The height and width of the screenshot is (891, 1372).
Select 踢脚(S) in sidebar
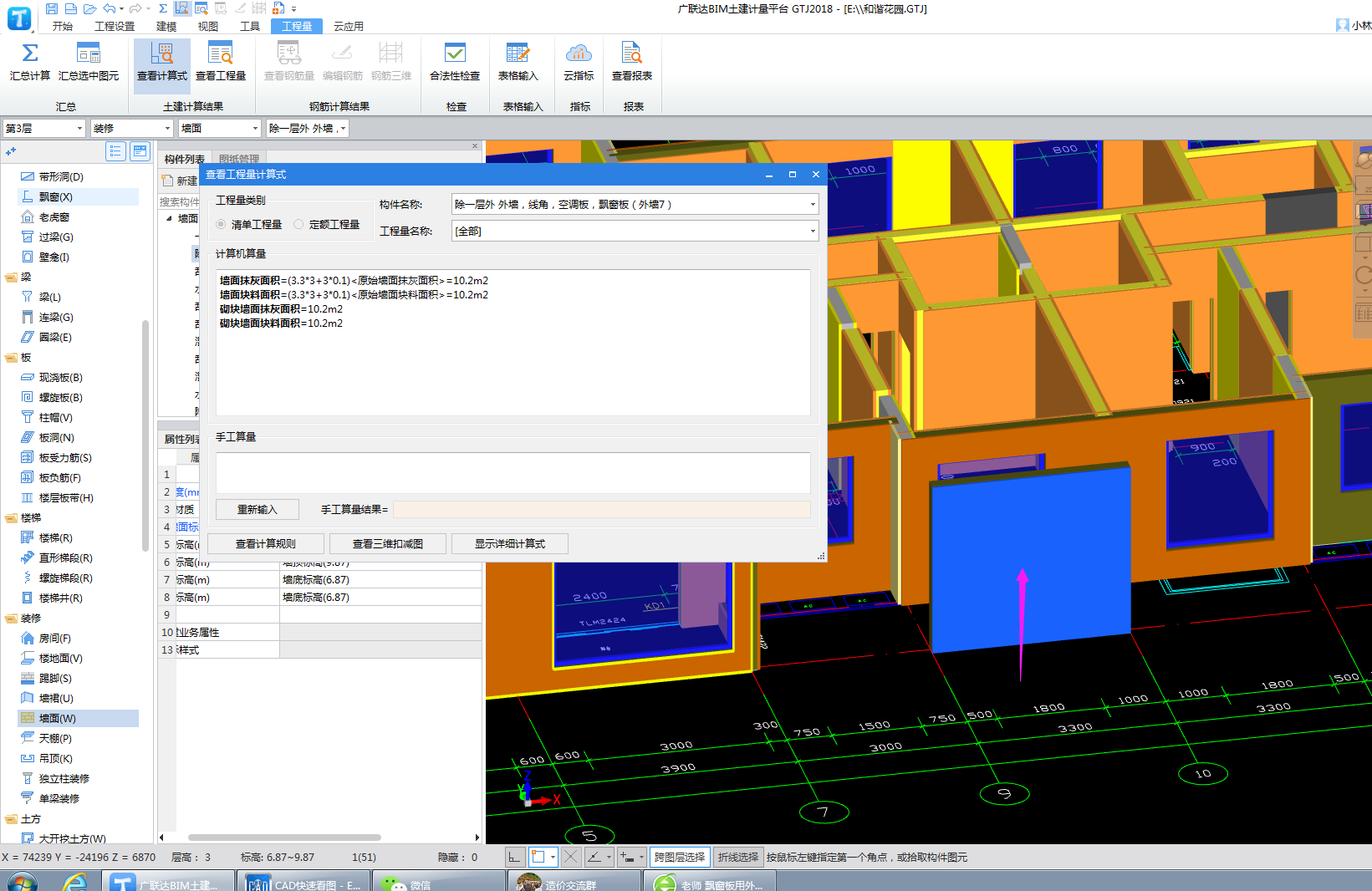point(55,679)
